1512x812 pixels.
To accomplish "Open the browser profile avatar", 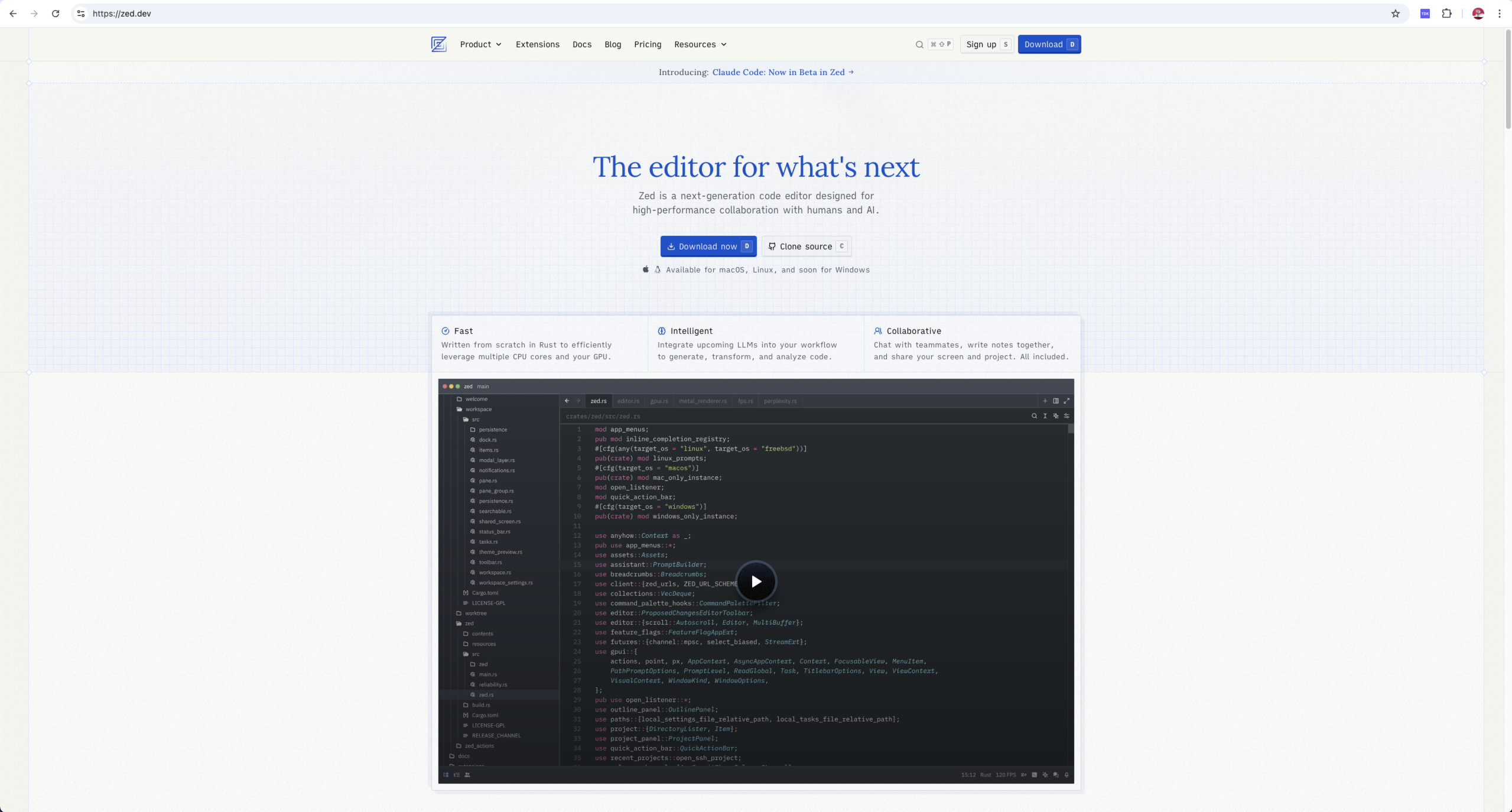I will tap(1478, 14).
